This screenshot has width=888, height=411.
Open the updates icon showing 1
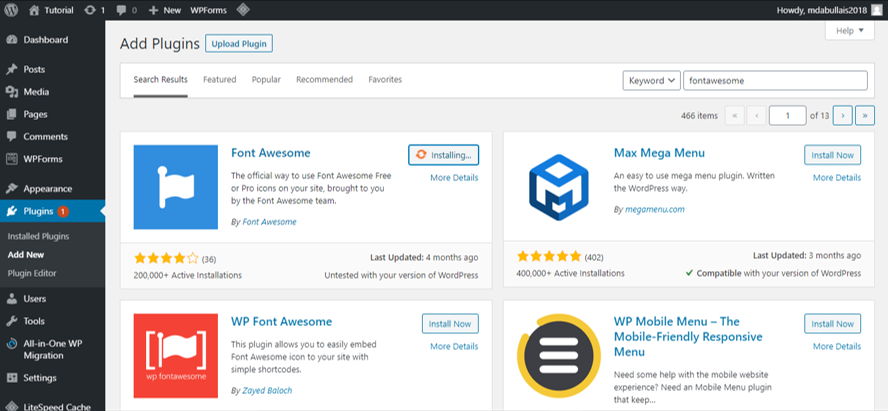89,10
